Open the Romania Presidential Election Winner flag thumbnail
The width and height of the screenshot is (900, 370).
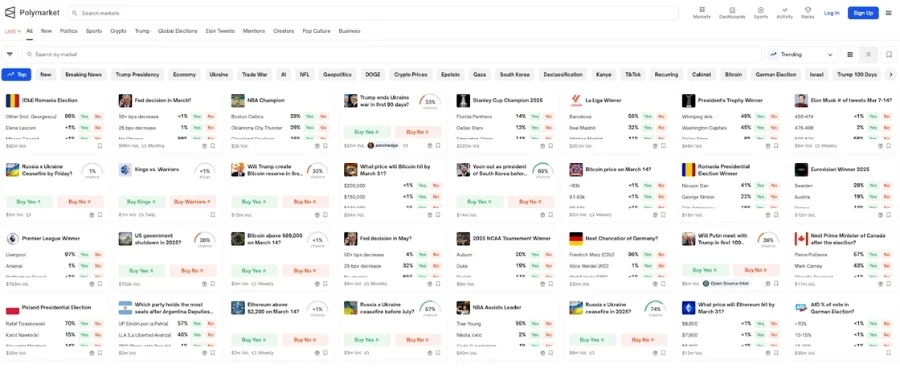(x=688, y=170)
